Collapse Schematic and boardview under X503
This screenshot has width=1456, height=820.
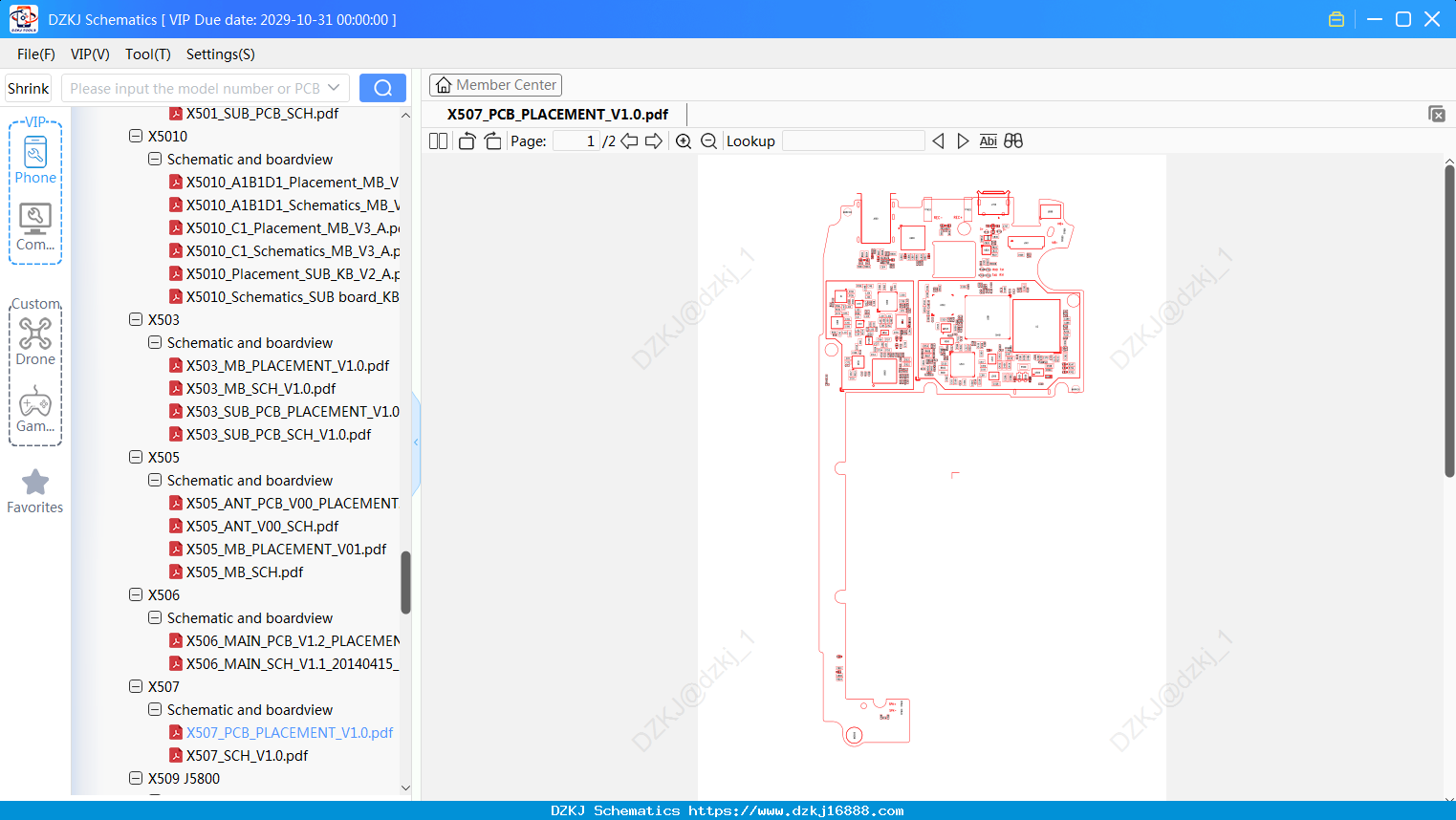pos(155,342)
